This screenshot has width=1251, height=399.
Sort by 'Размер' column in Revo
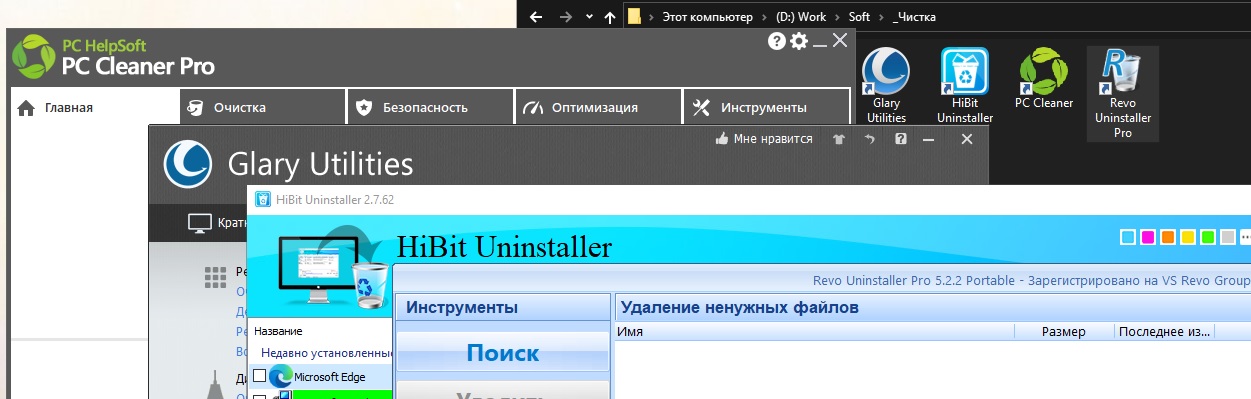coord(1064,331)
